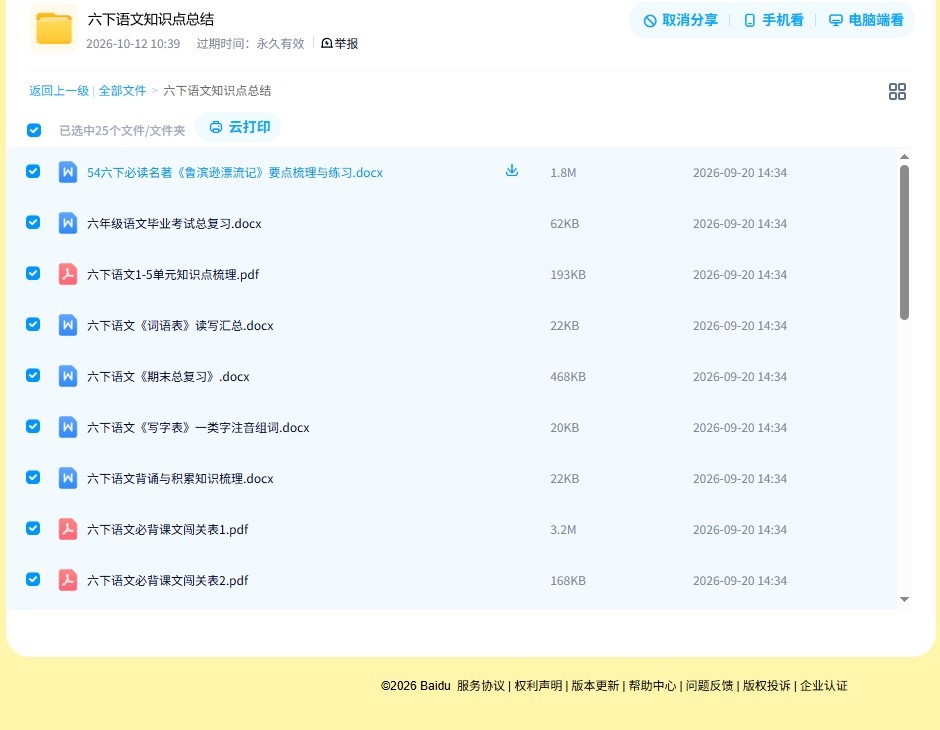Go back via 返回上一级 link
Image resolution: width=940 pixels, height=730 pixels.
coord(59,91)
